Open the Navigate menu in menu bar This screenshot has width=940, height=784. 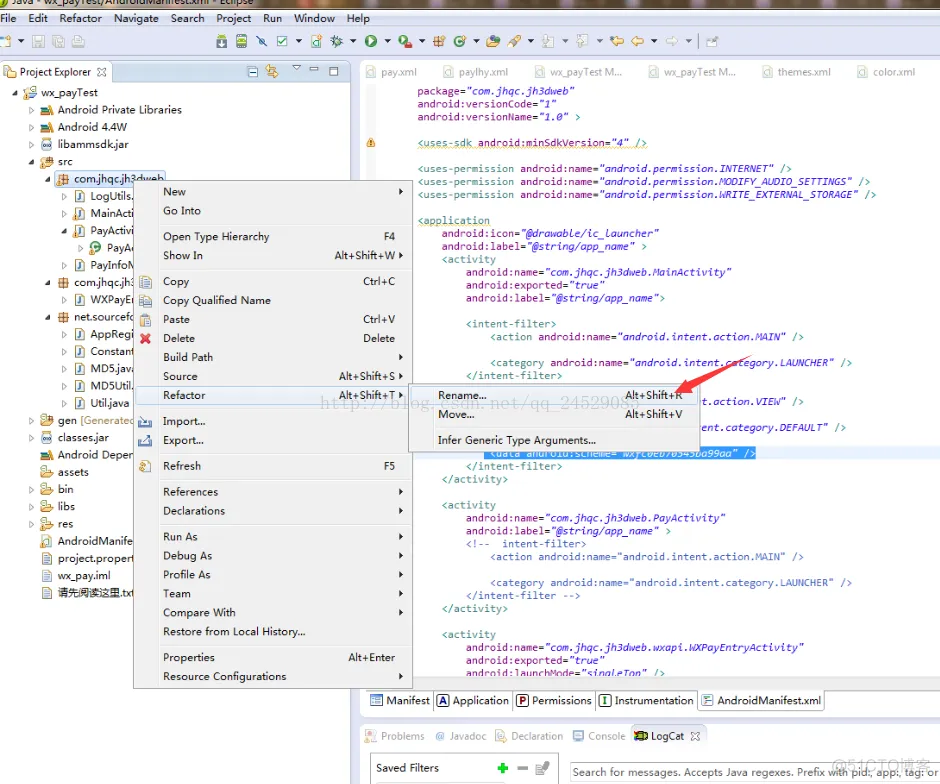click(x=136, y=19)
